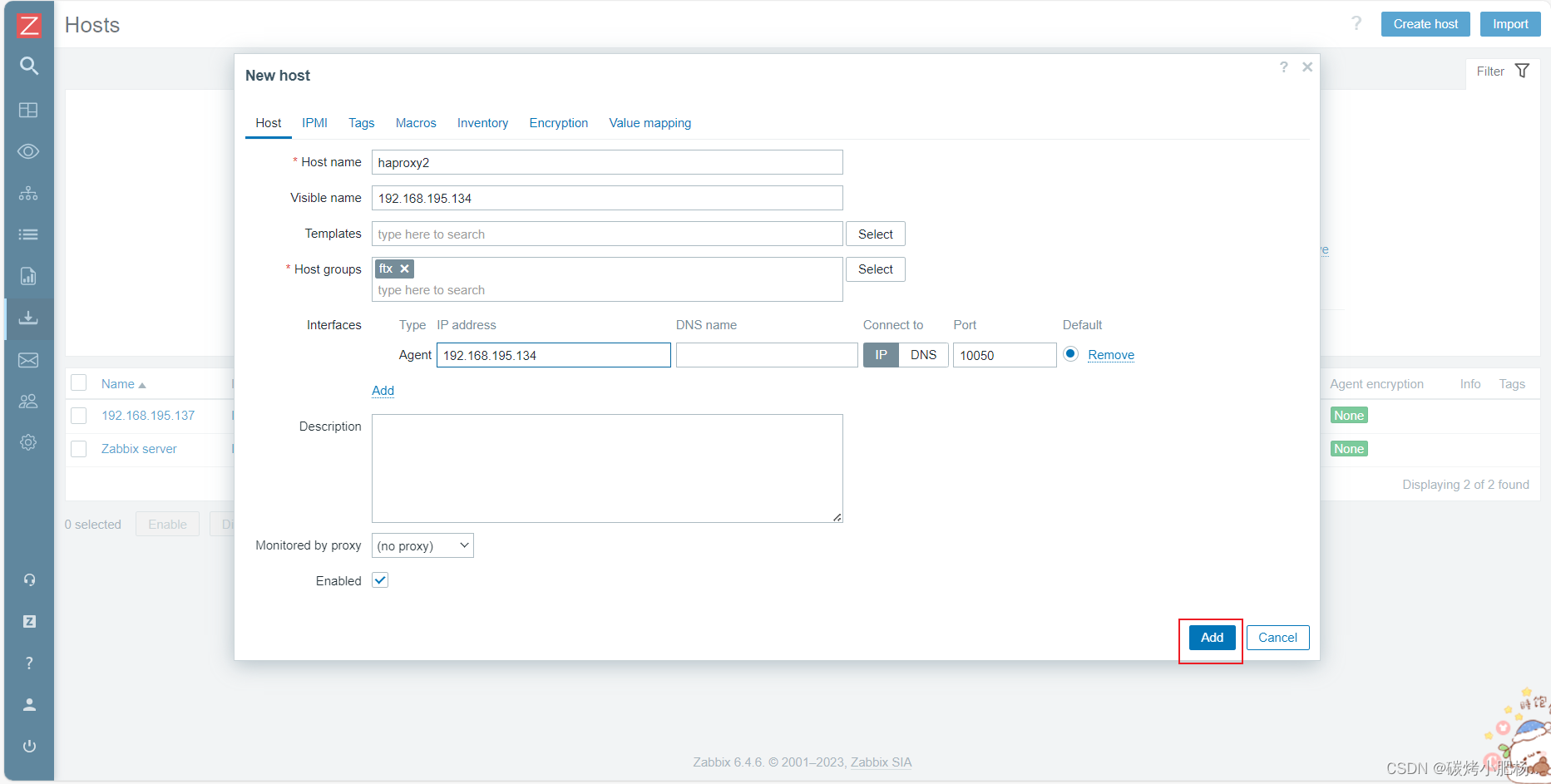Click the Create host button
Screen dimensions: 1551x784
click(x=1425, y=24)
